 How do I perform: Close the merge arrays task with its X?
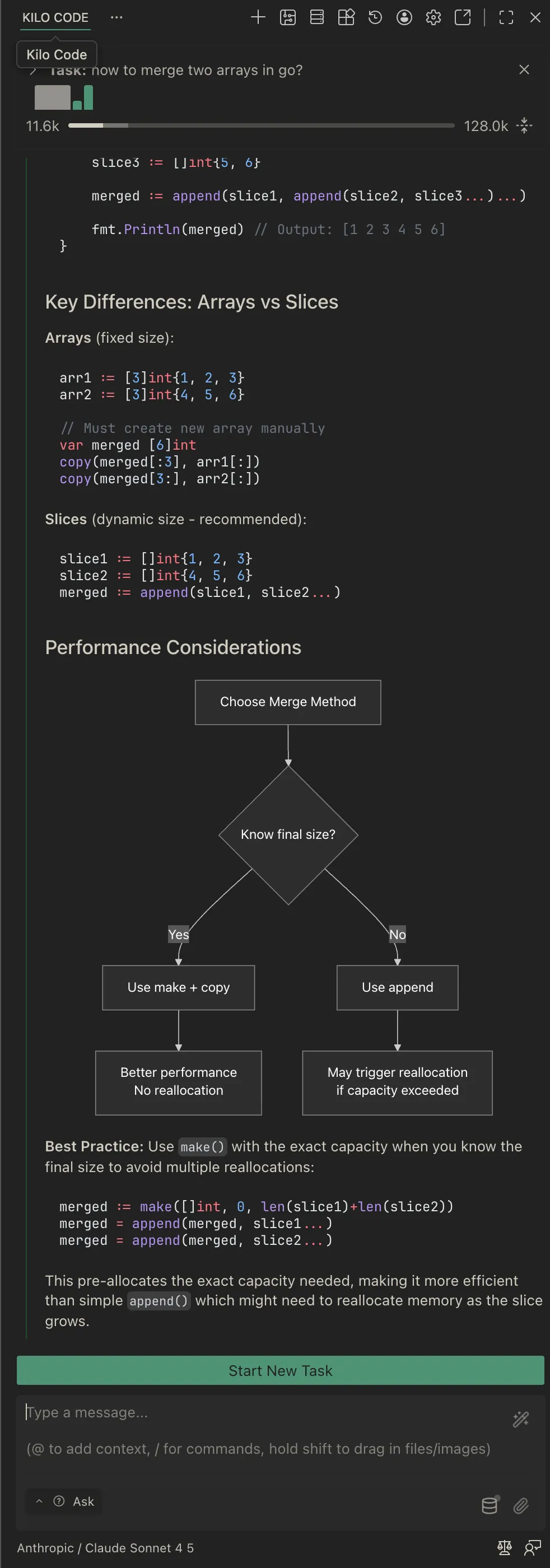coord(524,70)
